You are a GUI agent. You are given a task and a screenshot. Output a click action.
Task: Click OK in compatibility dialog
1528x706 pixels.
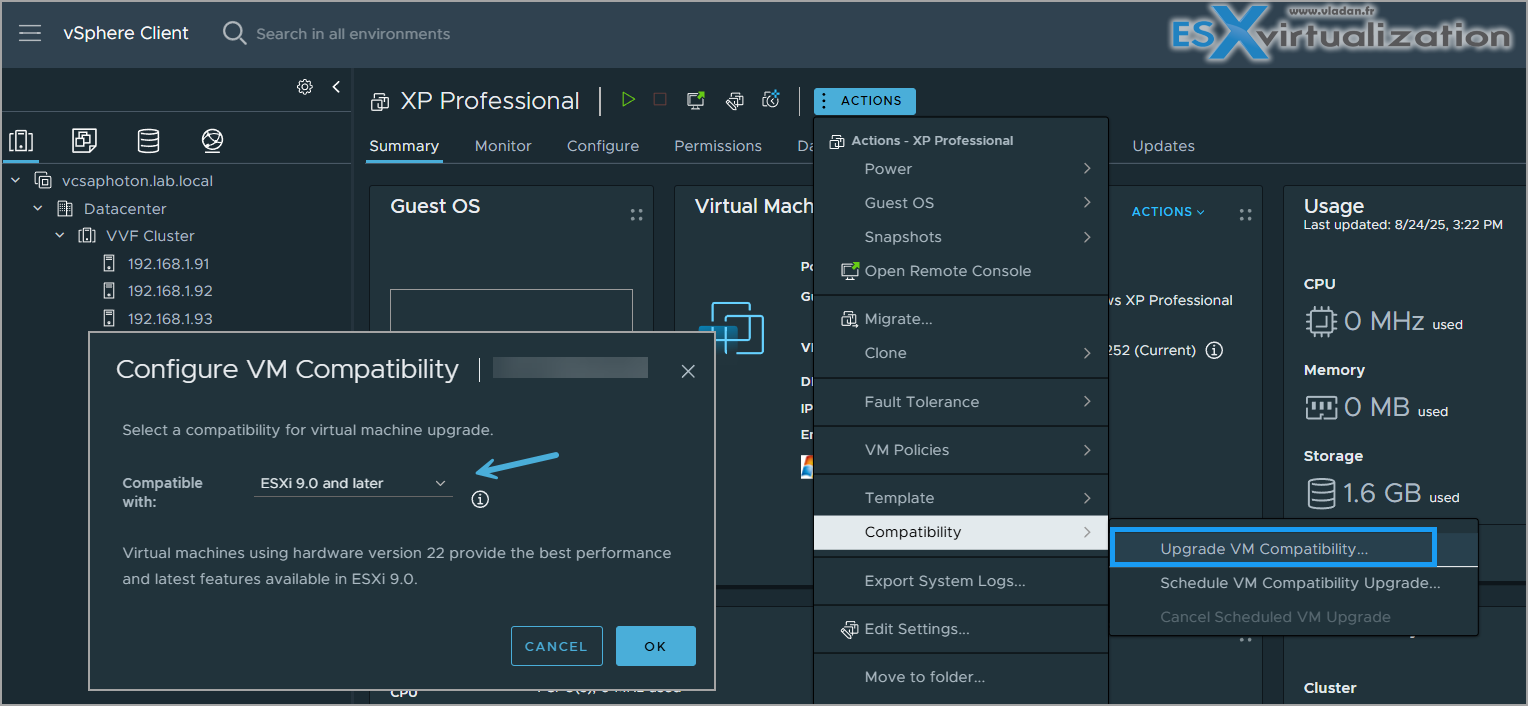point(655,646)
